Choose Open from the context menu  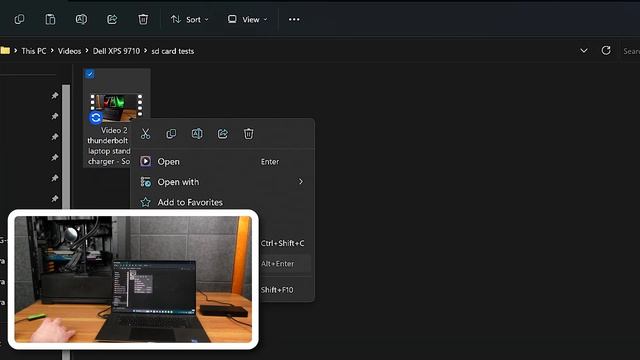pyautogui.click(x=222, y=162)
